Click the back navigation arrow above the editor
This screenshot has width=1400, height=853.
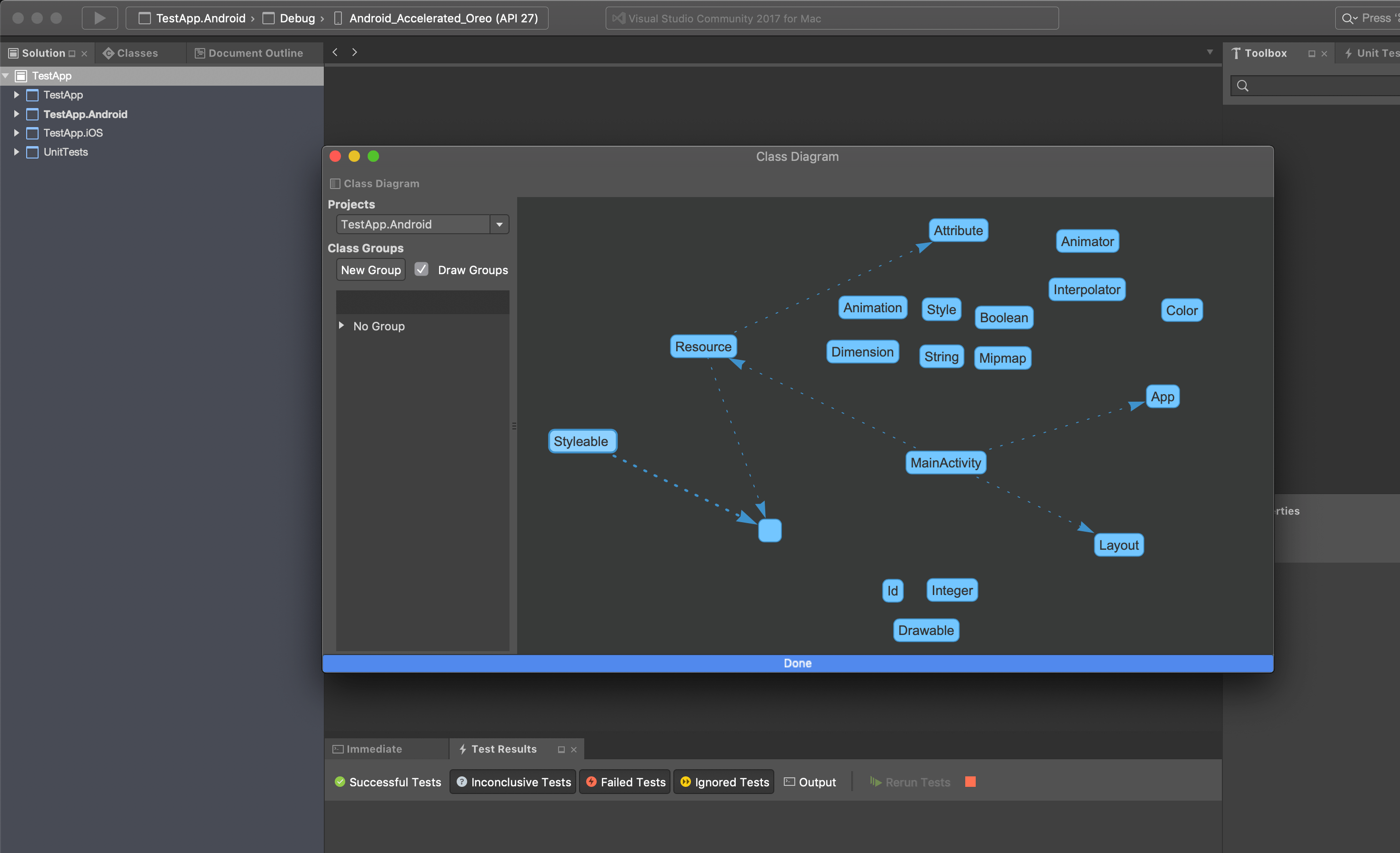tap(335, 52)
